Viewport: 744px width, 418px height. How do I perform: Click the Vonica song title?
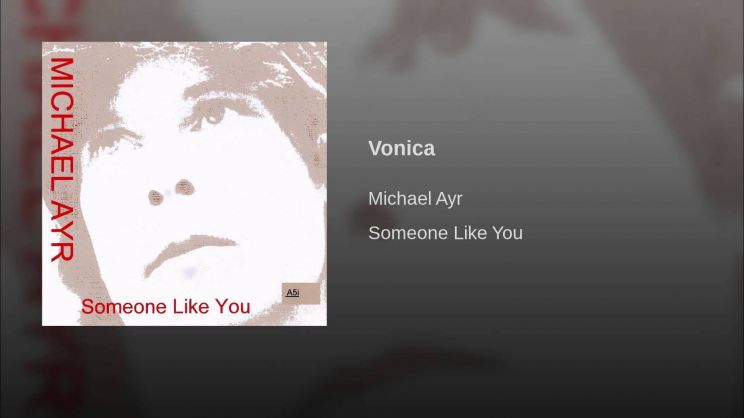pyautogui.click(x=401, y=149)
